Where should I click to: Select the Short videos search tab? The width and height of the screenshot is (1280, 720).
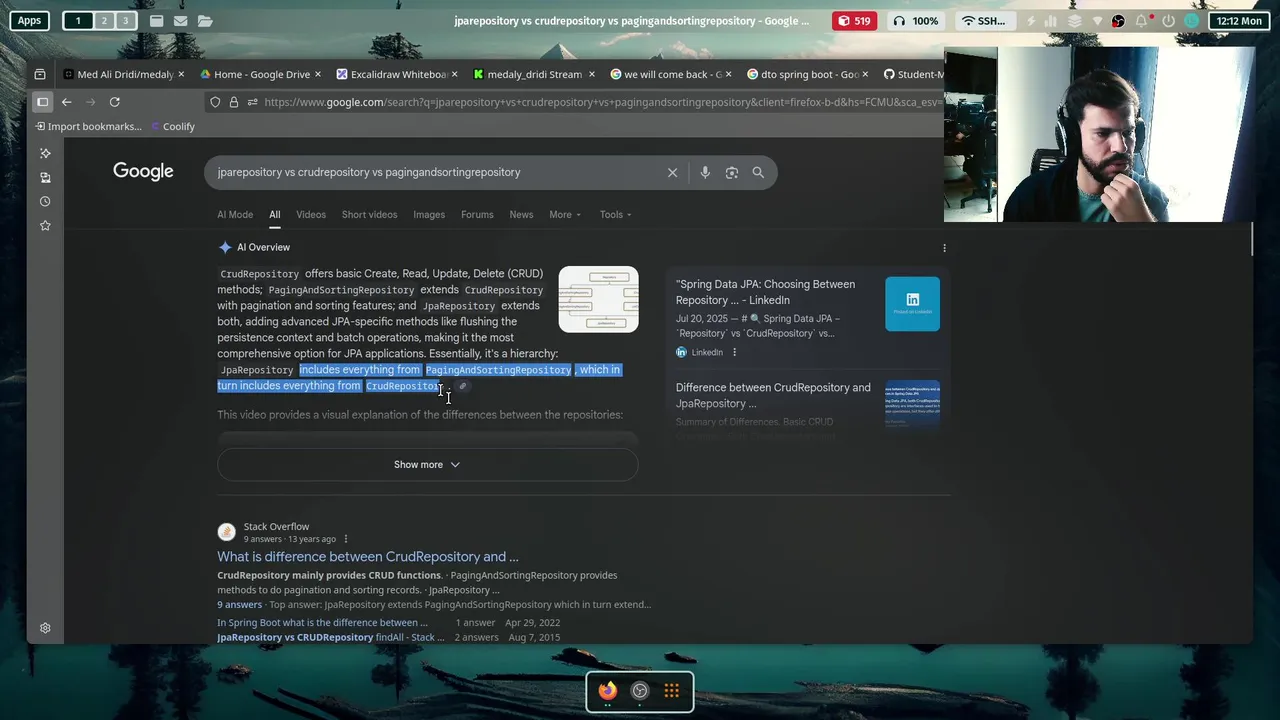369,214
